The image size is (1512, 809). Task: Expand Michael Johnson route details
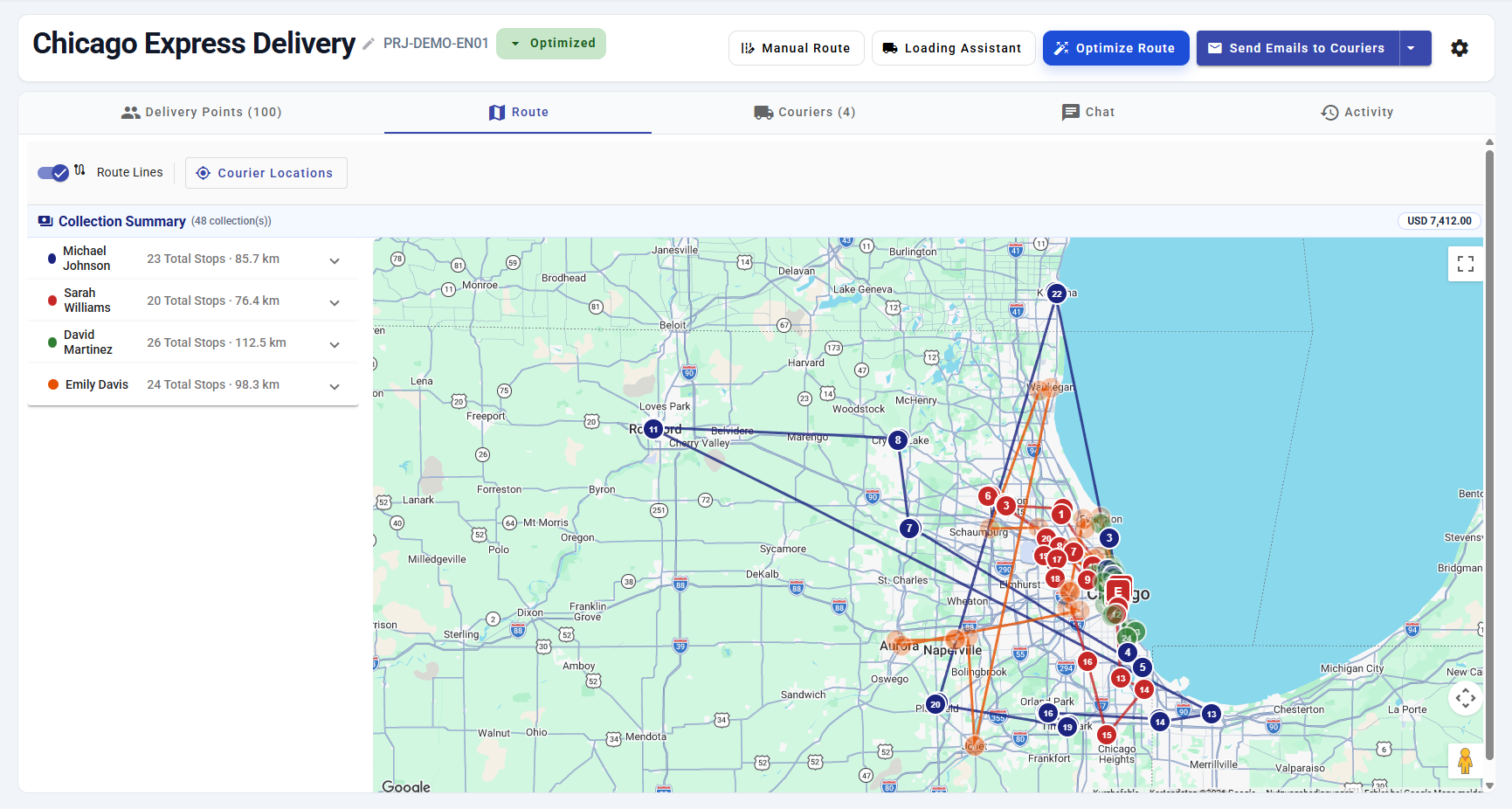point(335,260)
